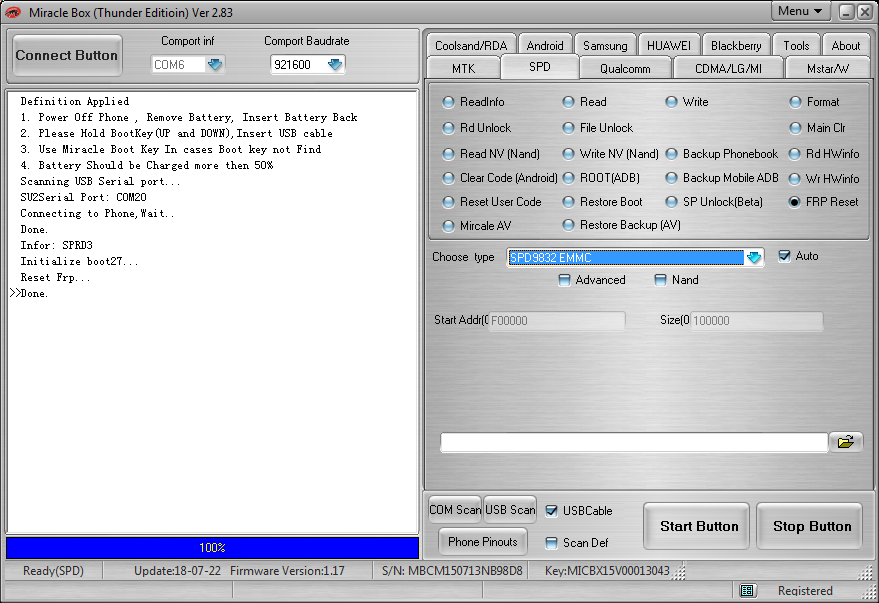The width and height of the screenshot is (879, 603).
Task: Click the Miracle Box red logo icon
Action: (12, 12)
